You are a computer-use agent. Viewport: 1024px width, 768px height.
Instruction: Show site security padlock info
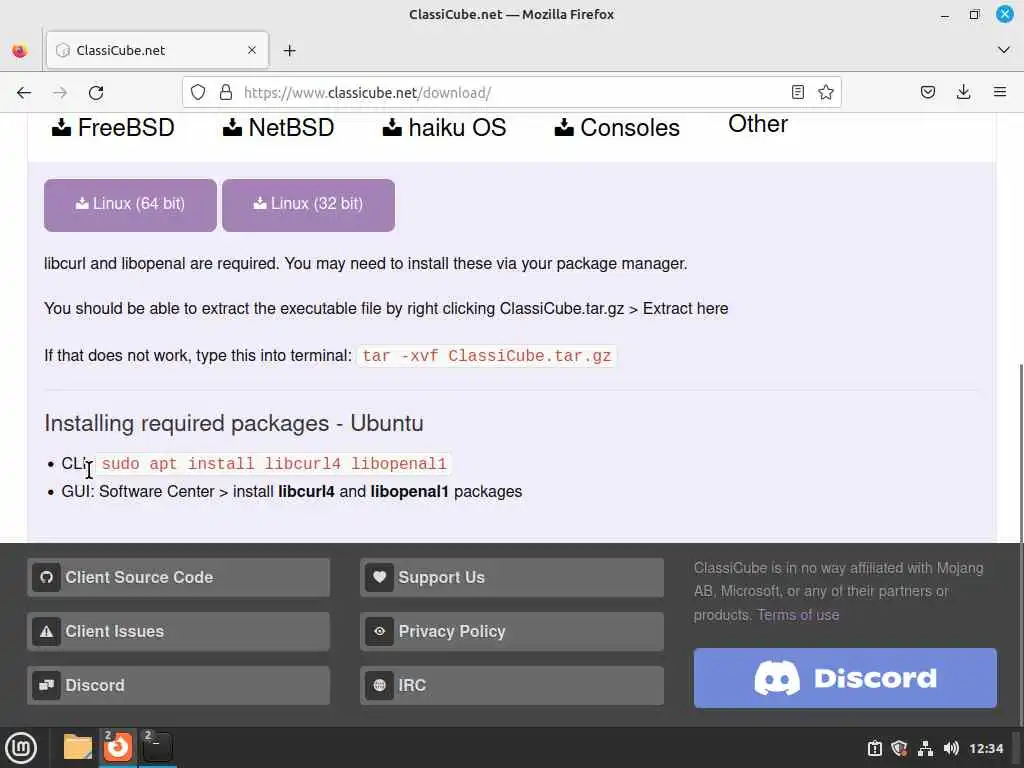click(x=226, y=92)
